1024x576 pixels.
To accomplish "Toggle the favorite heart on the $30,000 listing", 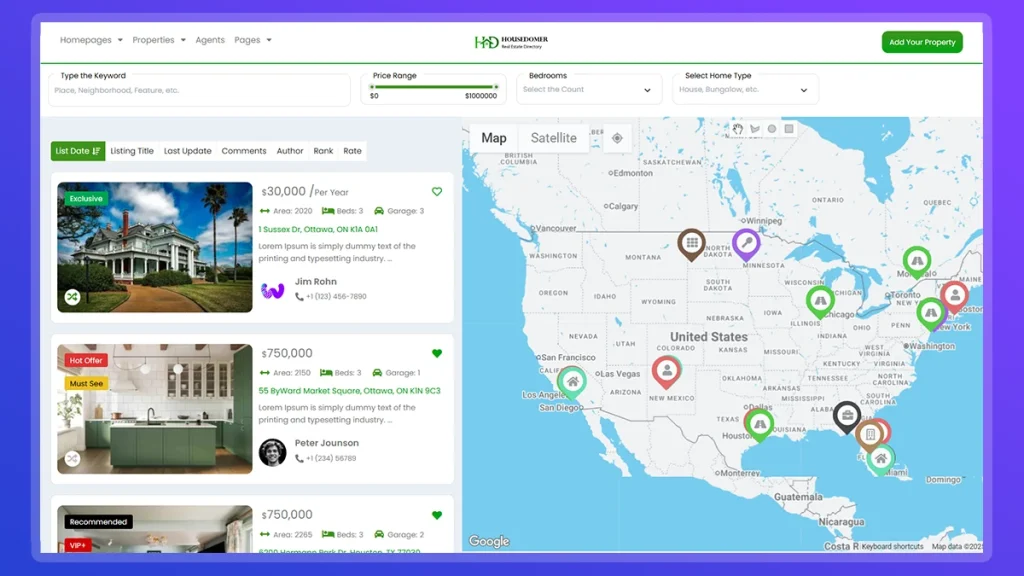I will coord(436,191).
